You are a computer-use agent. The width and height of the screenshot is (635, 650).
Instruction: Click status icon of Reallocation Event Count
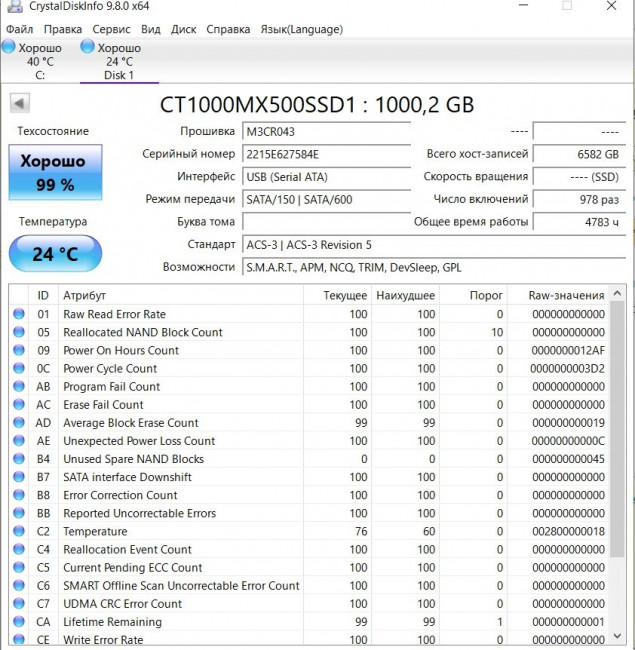[x=19, y=549]
